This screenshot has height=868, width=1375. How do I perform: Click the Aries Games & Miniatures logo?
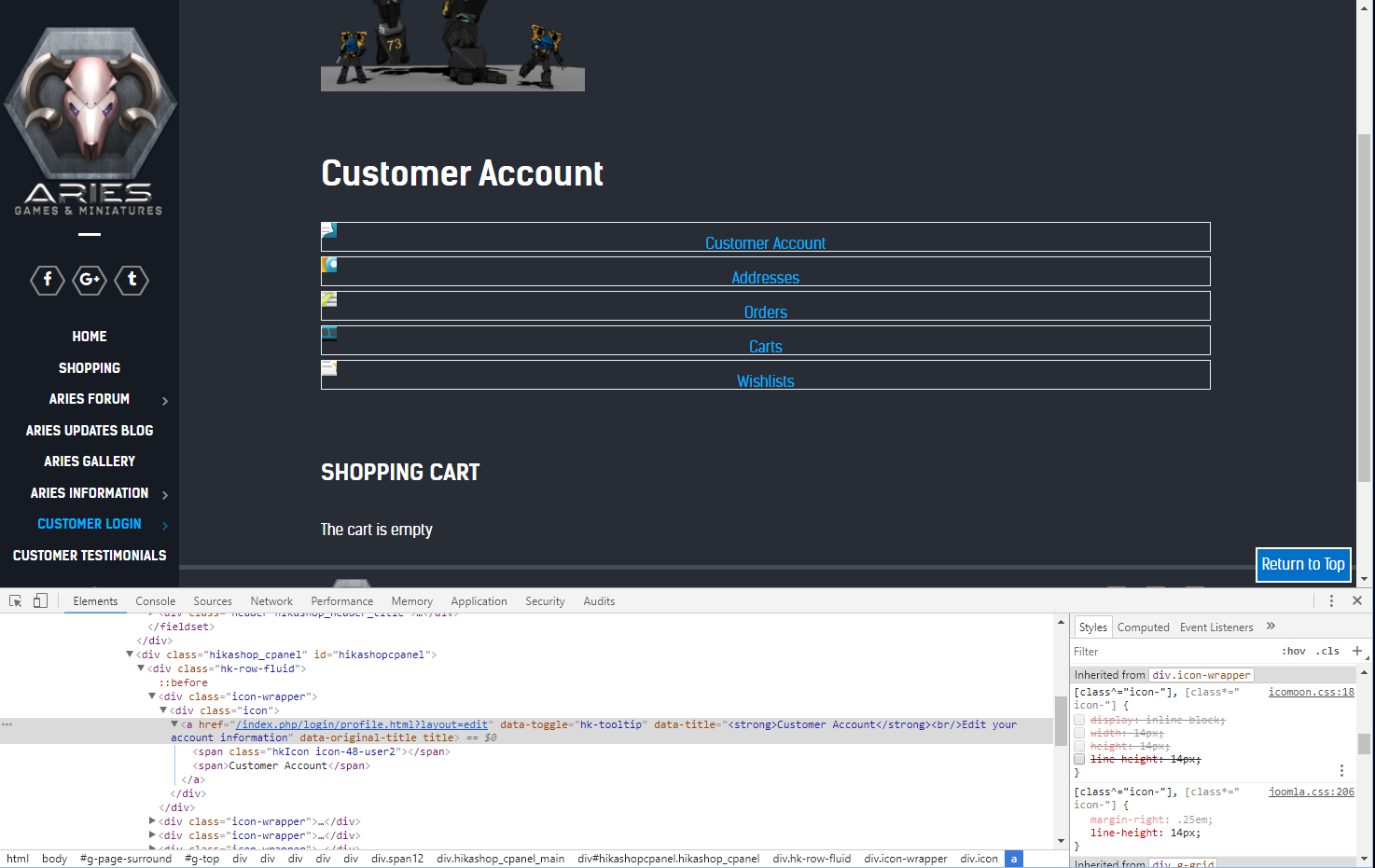coord(90,121)
